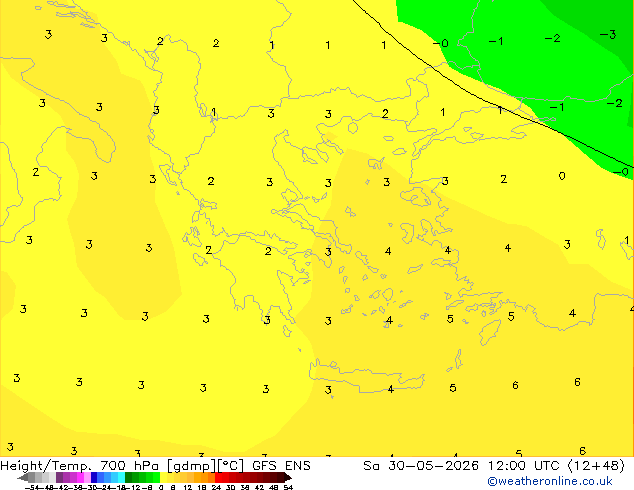
Task: Click the "[gdmp]" unit label
Action: click(191, 466)
